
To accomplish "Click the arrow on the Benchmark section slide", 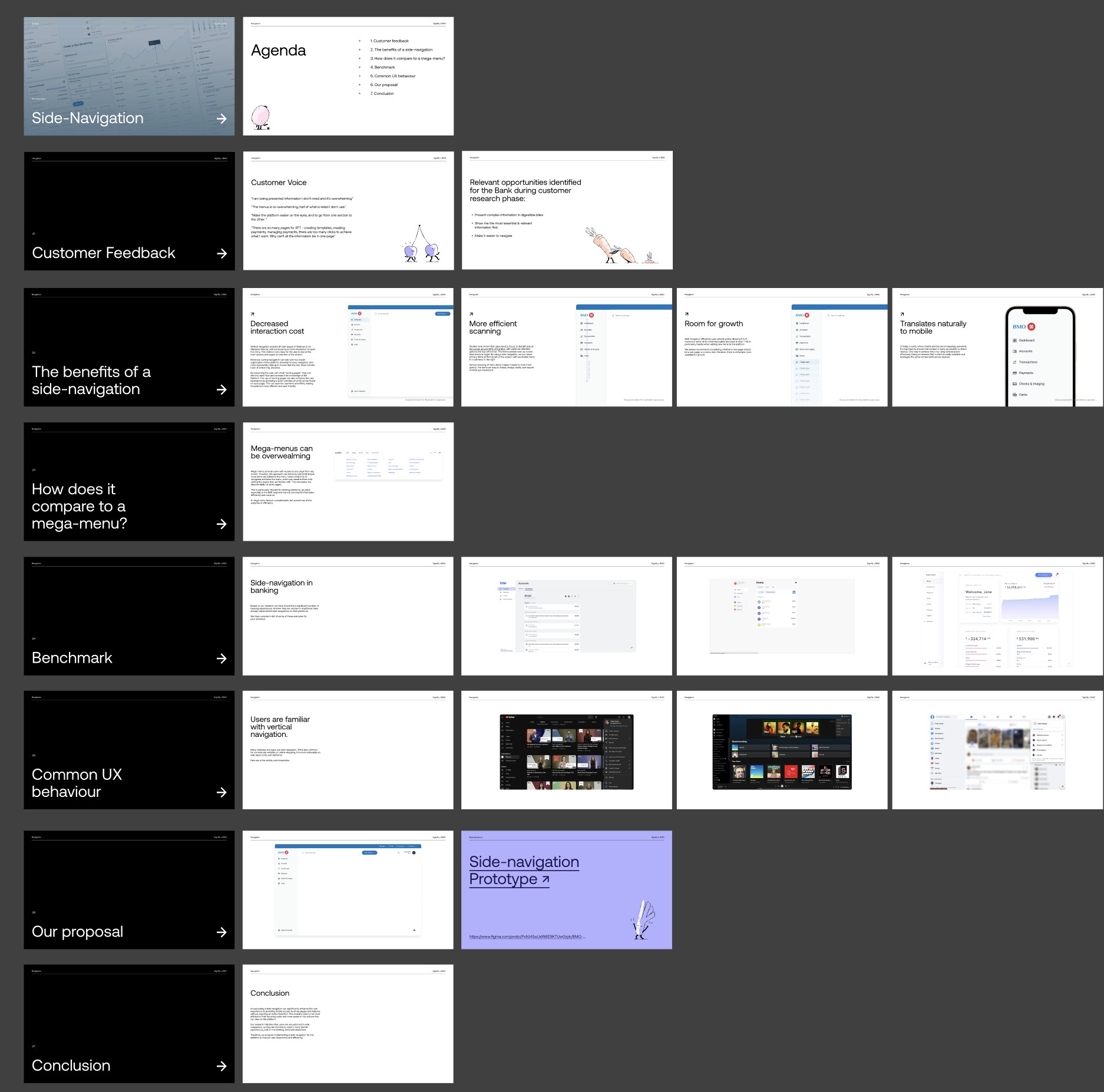I will (222, 658).
